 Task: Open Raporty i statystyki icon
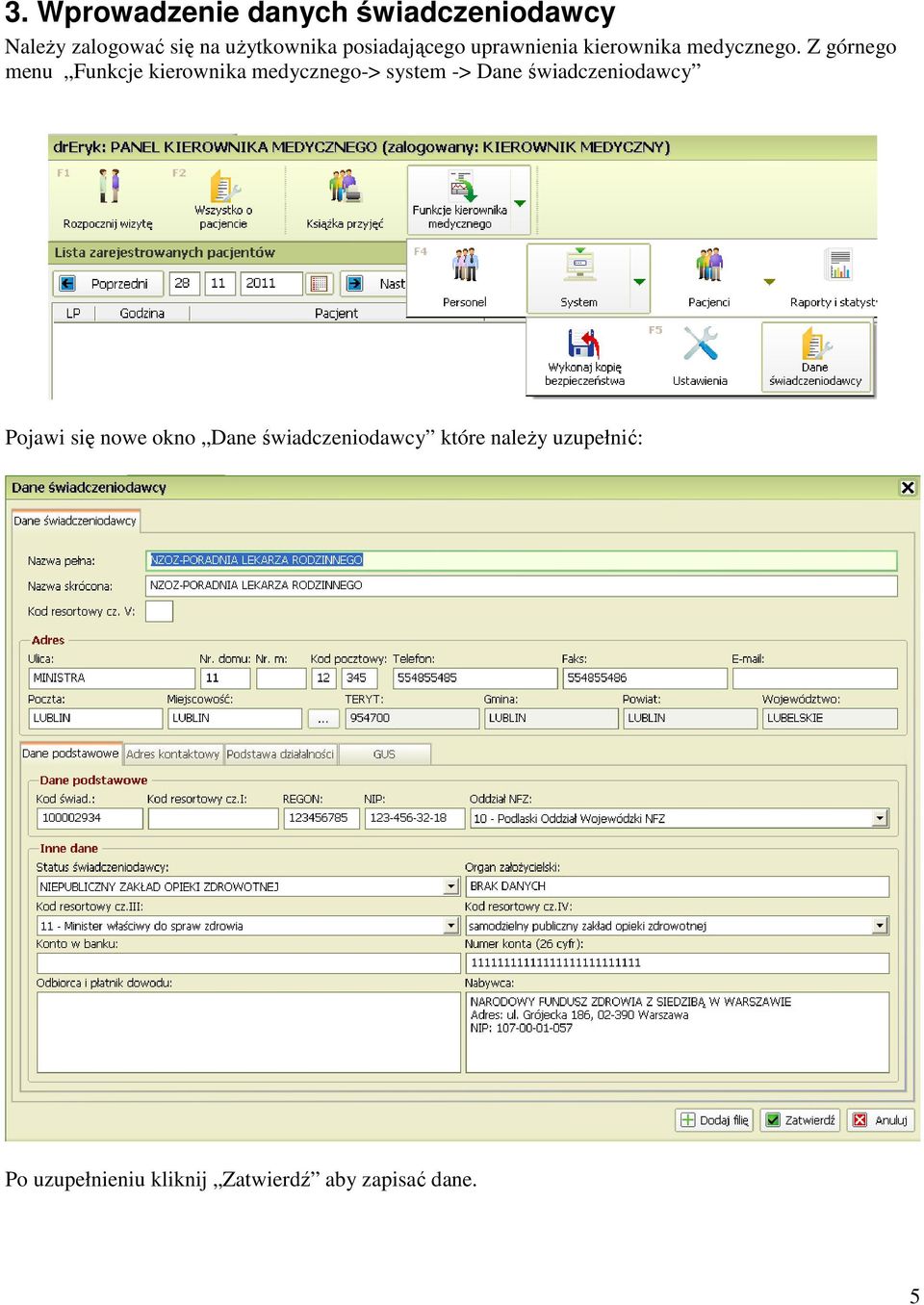(x=839, y=265)
